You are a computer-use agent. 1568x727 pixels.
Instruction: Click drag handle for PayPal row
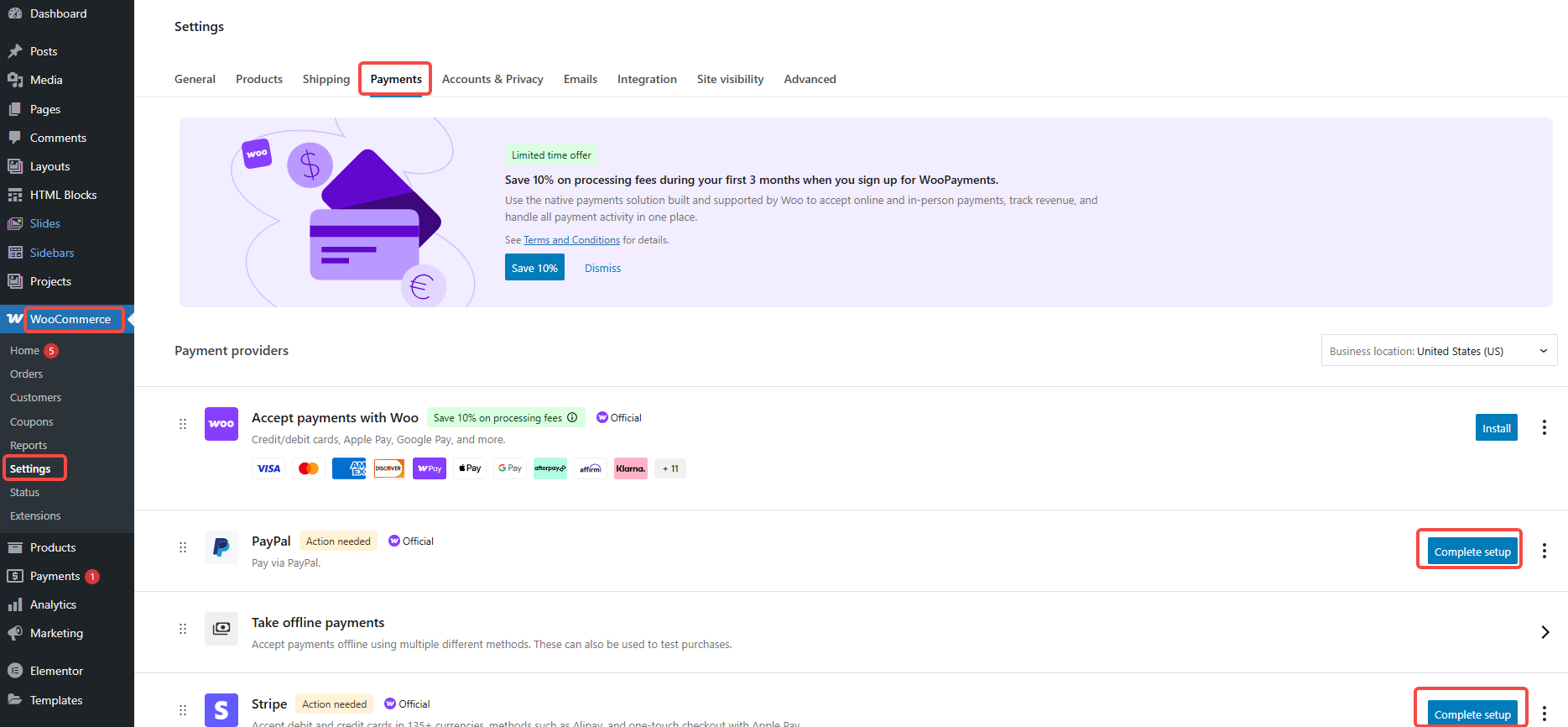[x=183, y=547]
